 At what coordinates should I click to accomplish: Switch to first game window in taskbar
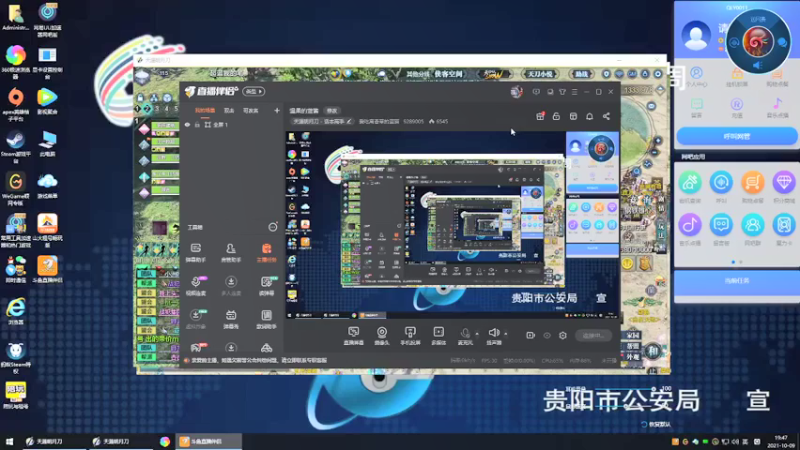(x=54, y=441)
